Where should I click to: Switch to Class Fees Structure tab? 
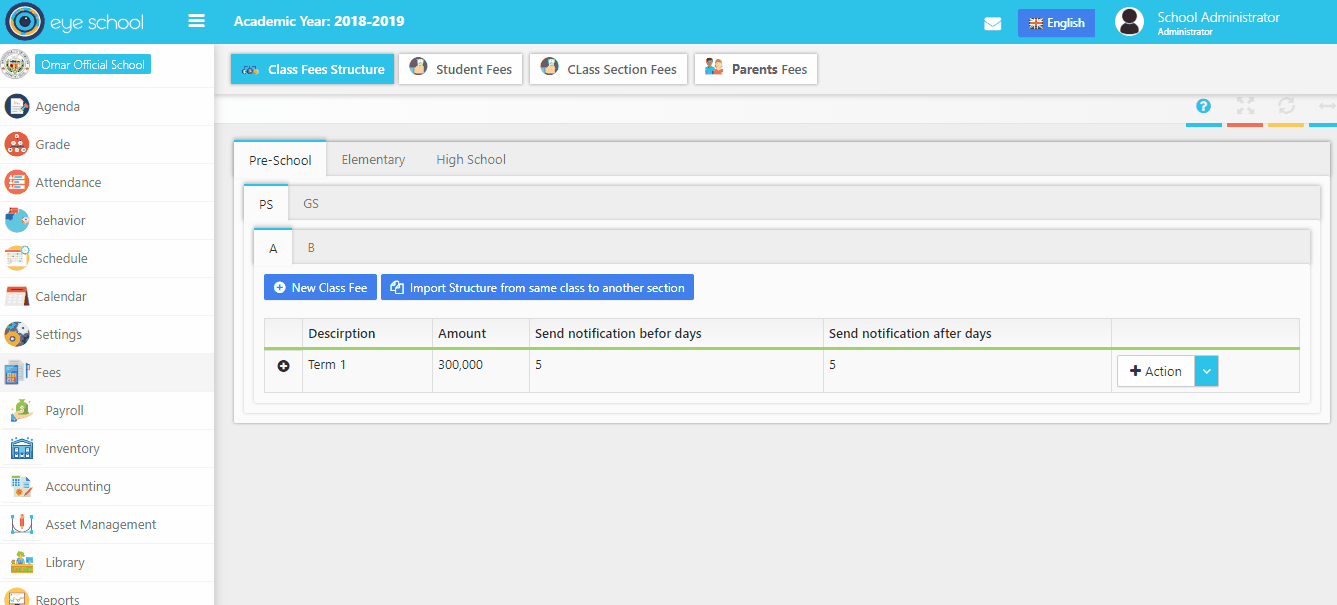pos(312,69)
